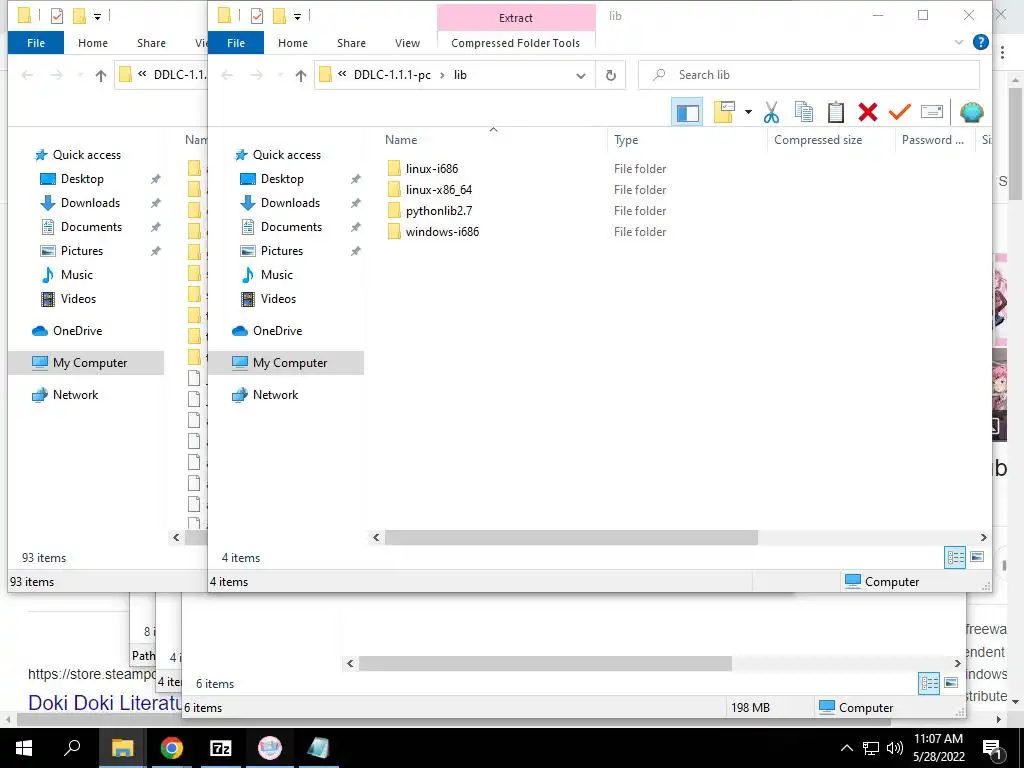1024x768 pixels.
Task: Click the Refresh button beside lib address bar
Action: click(611, 75)
